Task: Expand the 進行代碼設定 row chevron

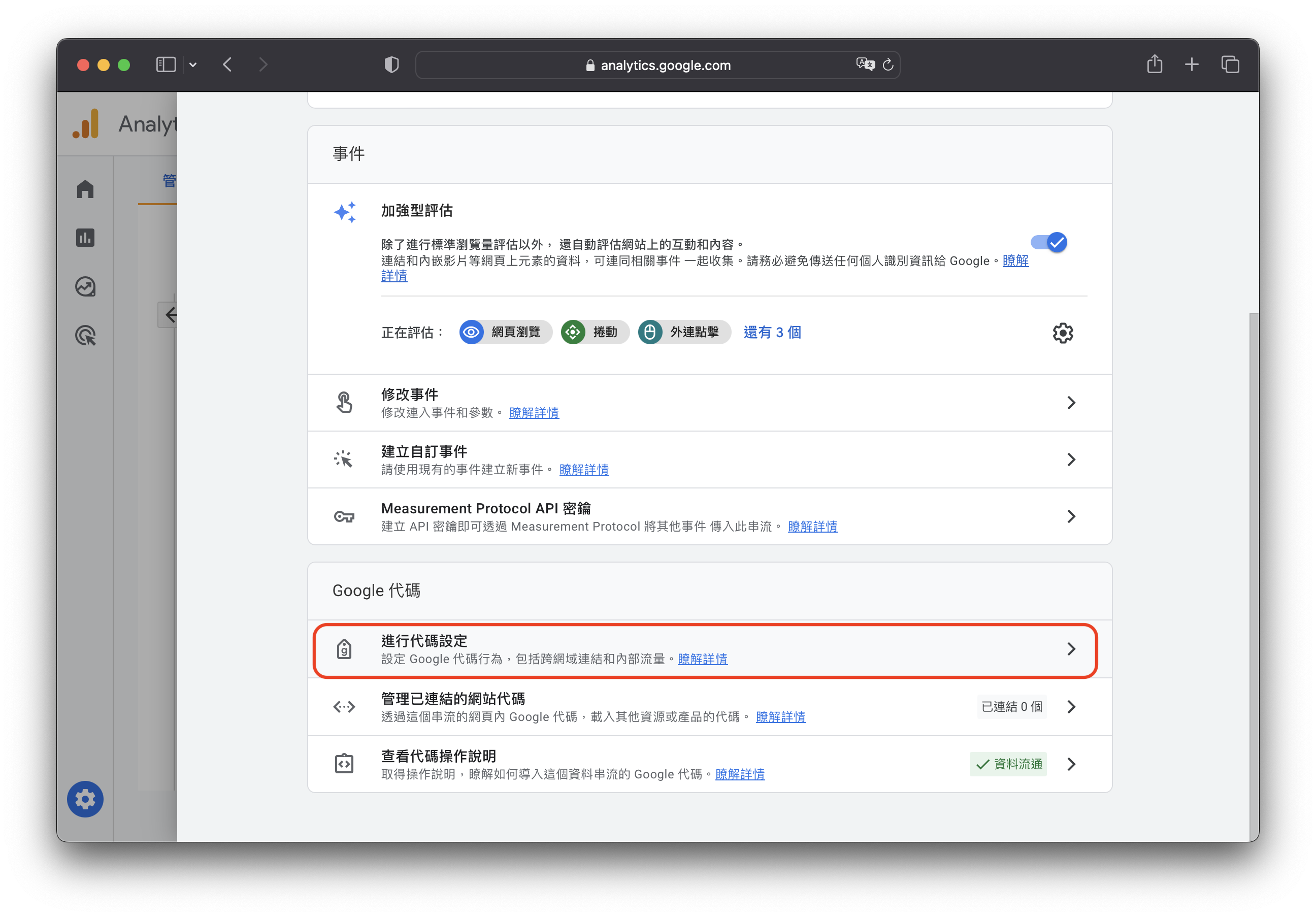Action: click(1071, 648)
